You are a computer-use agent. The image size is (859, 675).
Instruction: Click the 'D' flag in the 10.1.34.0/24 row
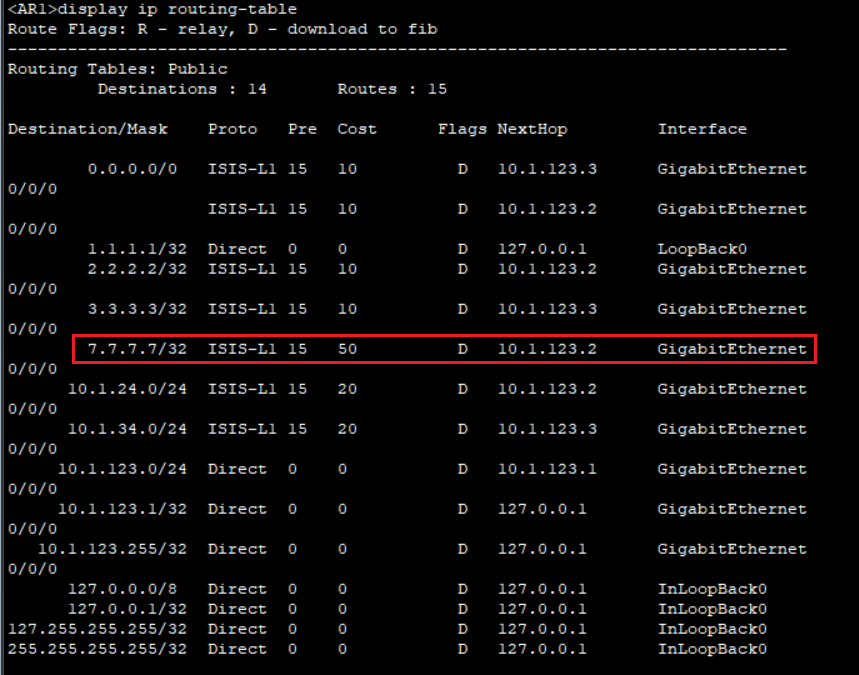(x=462, y=429)
